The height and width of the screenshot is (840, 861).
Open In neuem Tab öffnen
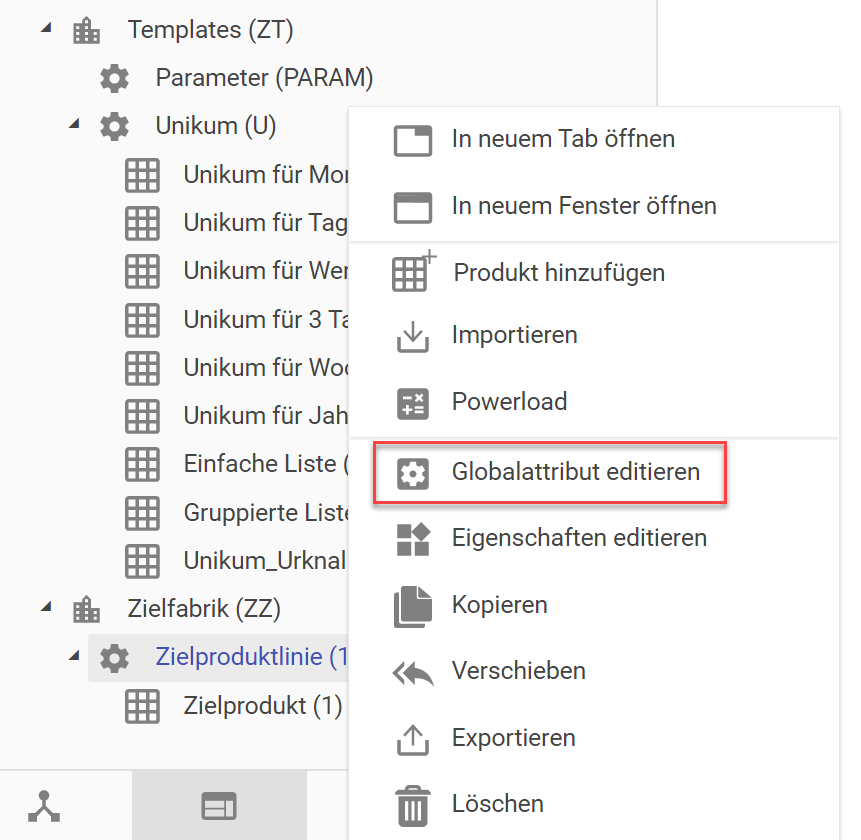(x=563, y=139)
